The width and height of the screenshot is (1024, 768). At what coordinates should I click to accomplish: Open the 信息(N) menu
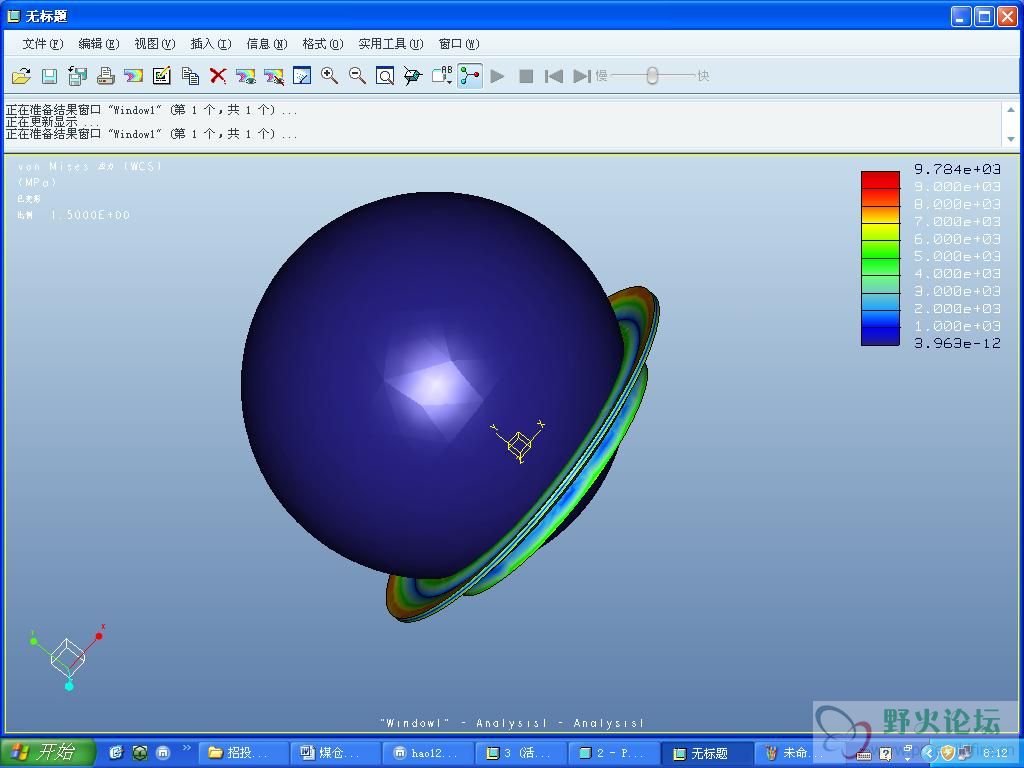coord(266,44)
